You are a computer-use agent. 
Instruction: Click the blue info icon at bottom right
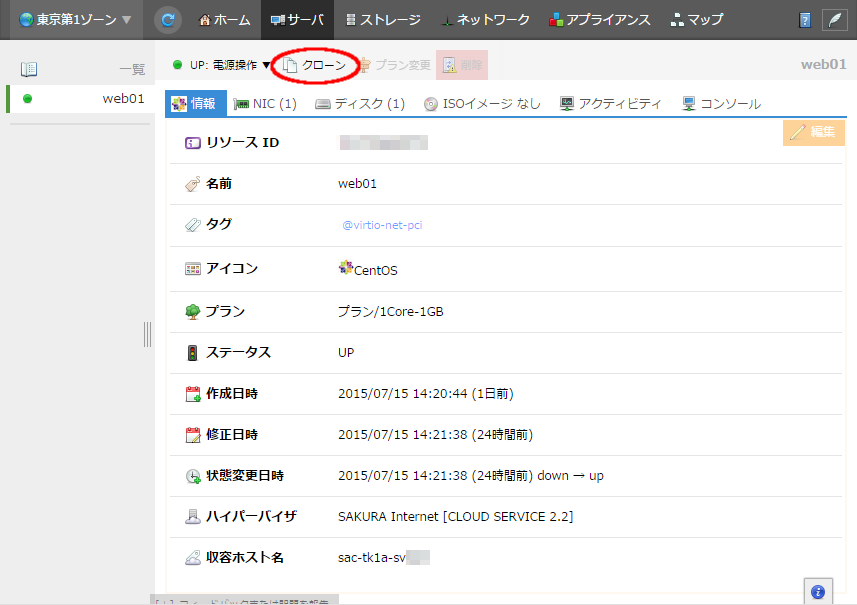817,591
